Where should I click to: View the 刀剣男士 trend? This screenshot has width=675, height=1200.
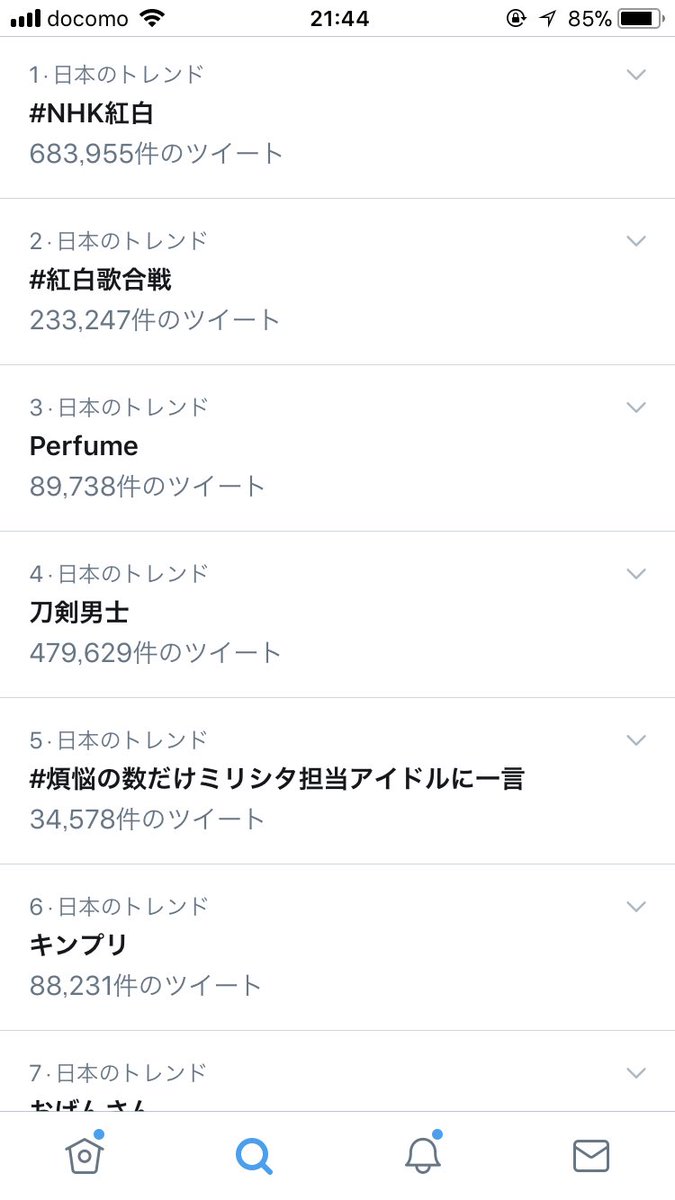80,612
